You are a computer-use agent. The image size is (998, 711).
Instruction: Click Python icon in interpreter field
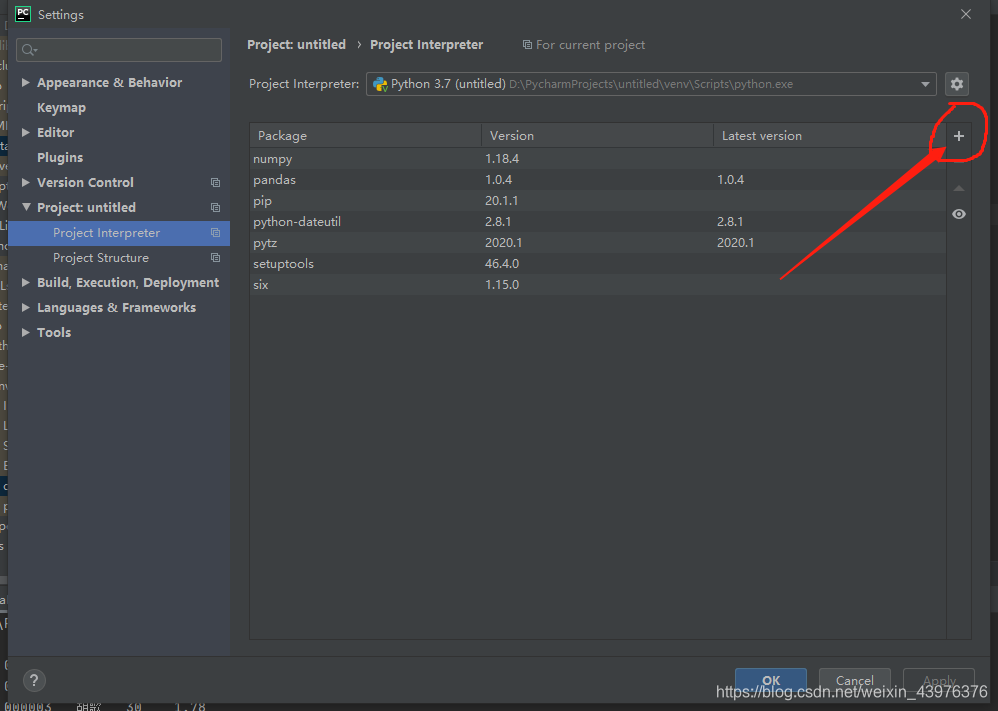pos(380,84)
